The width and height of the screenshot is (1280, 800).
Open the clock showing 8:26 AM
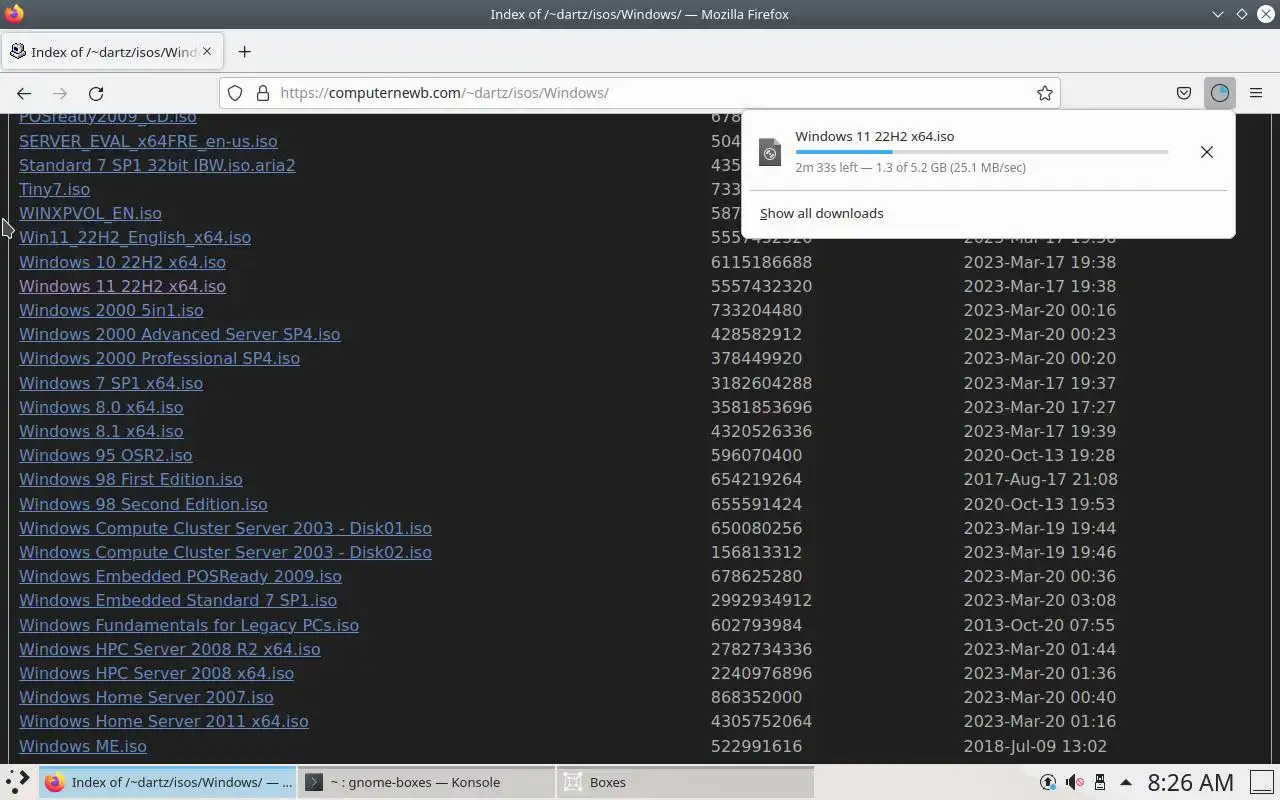(x=1190, y=782)
